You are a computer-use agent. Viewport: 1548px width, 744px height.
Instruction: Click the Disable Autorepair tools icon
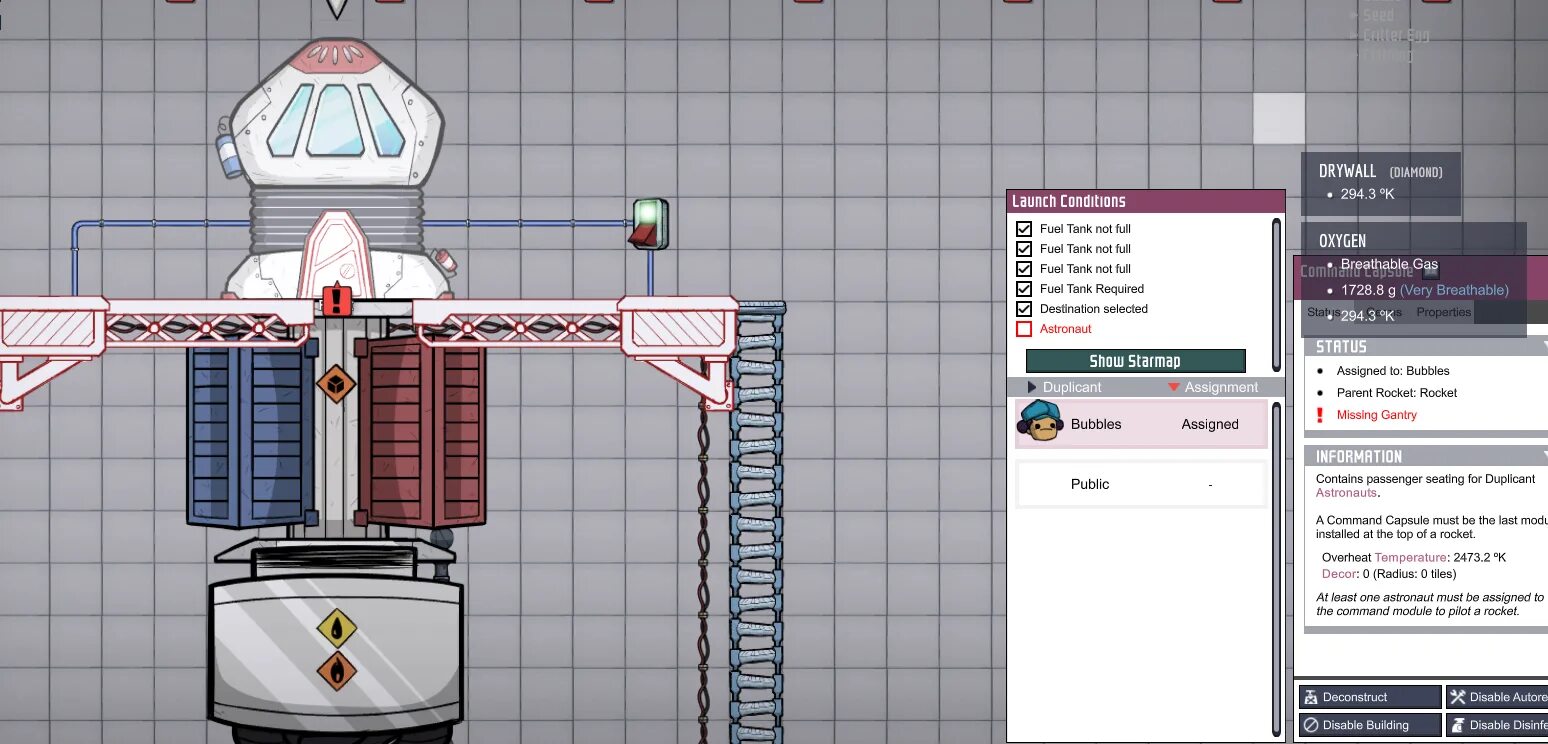click(1458, 697)
